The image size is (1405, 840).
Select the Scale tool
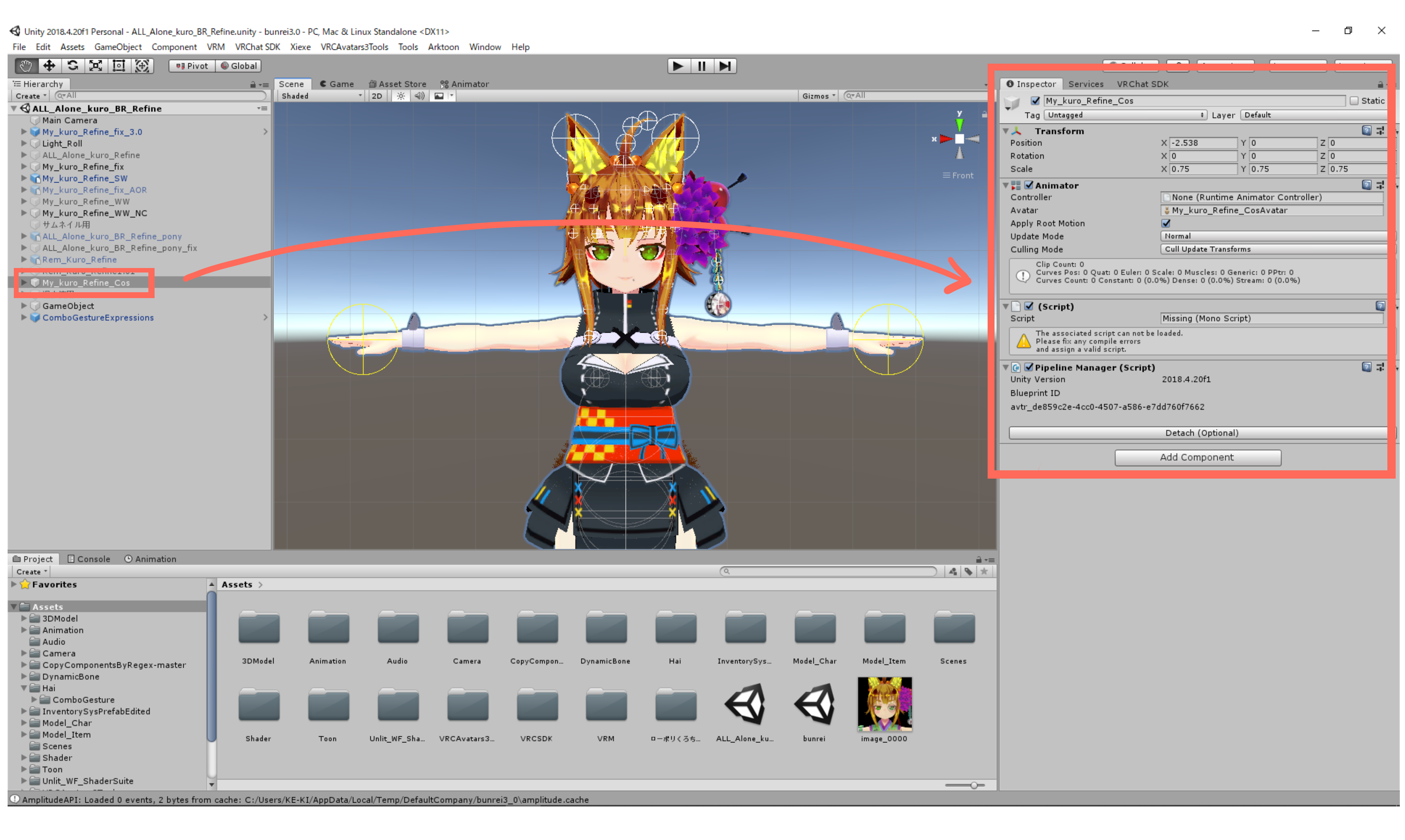point(96,66)
